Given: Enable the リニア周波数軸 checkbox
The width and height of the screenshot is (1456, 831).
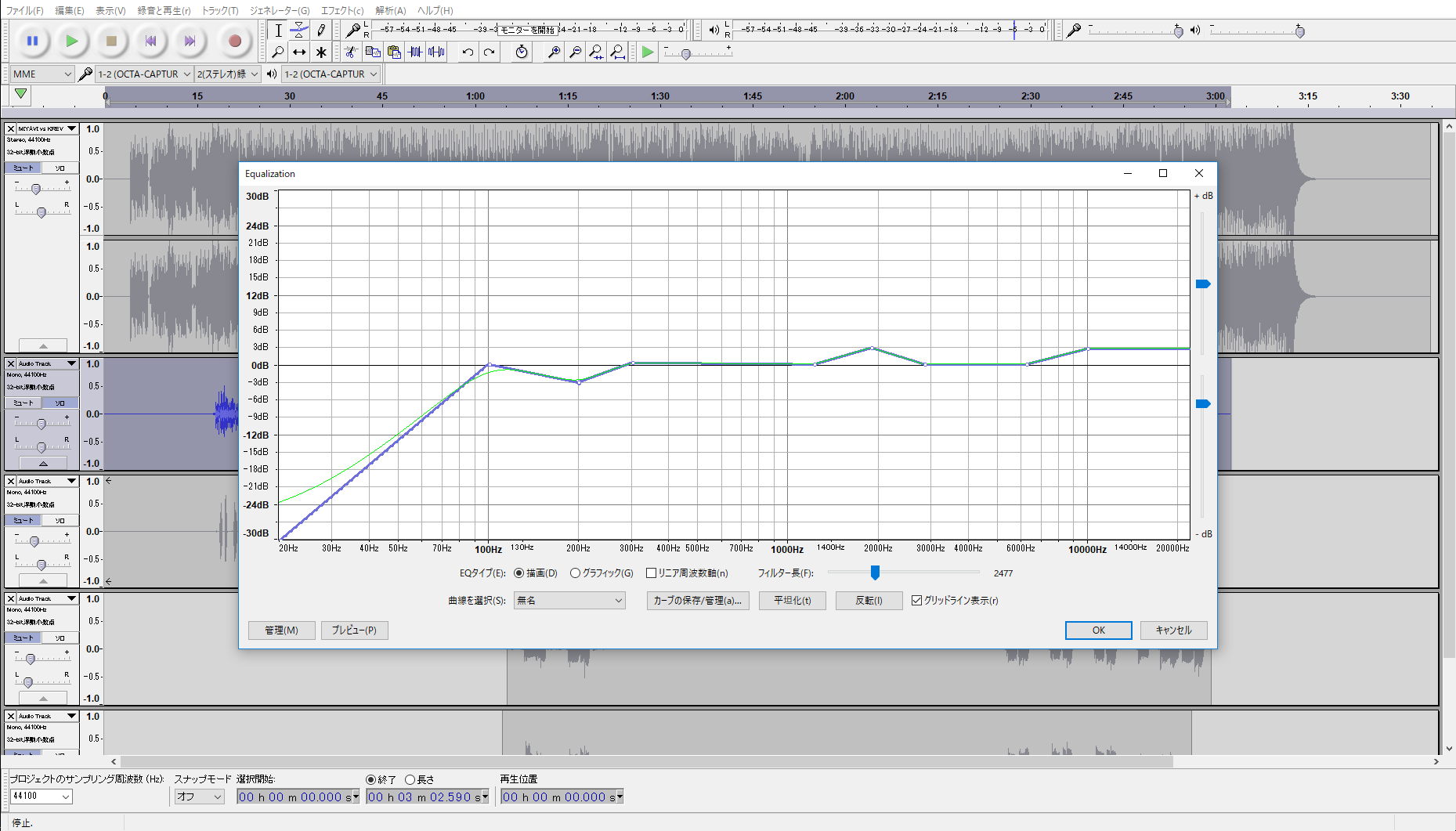Looking at the screenshot, I should coord(651,573).
